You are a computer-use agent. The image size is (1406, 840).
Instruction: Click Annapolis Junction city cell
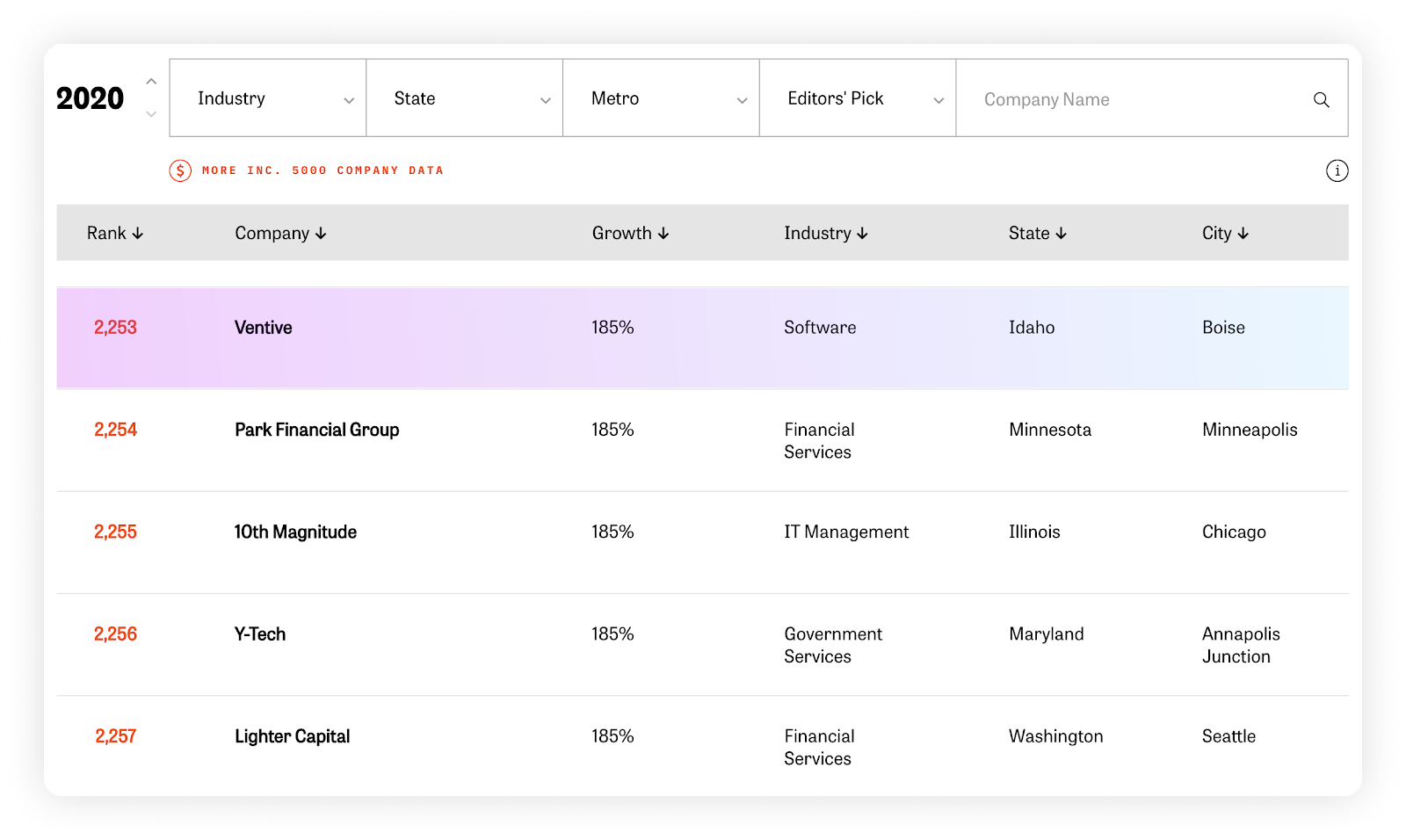[1241, 645]
